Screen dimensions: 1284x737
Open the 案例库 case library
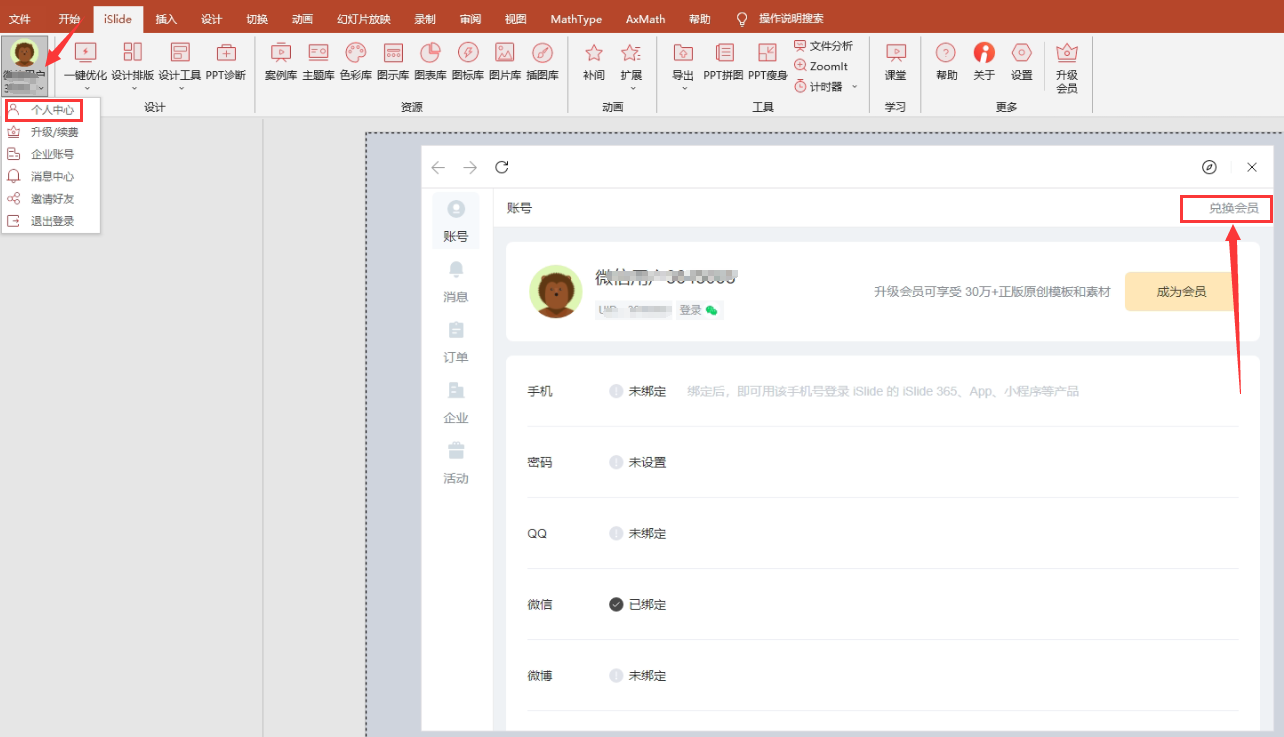[281, 61]
